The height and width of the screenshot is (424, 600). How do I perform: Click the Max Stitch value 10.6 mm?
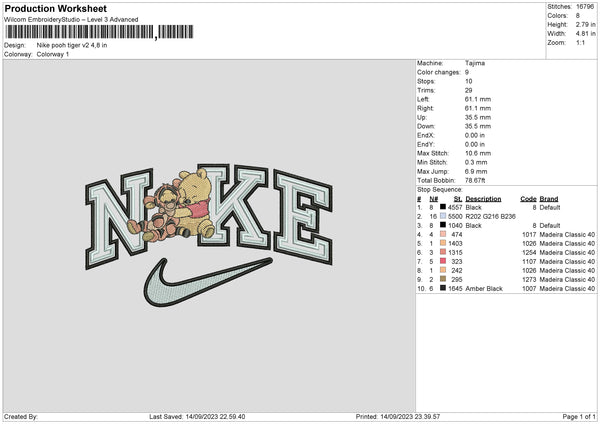pos(478,153)
